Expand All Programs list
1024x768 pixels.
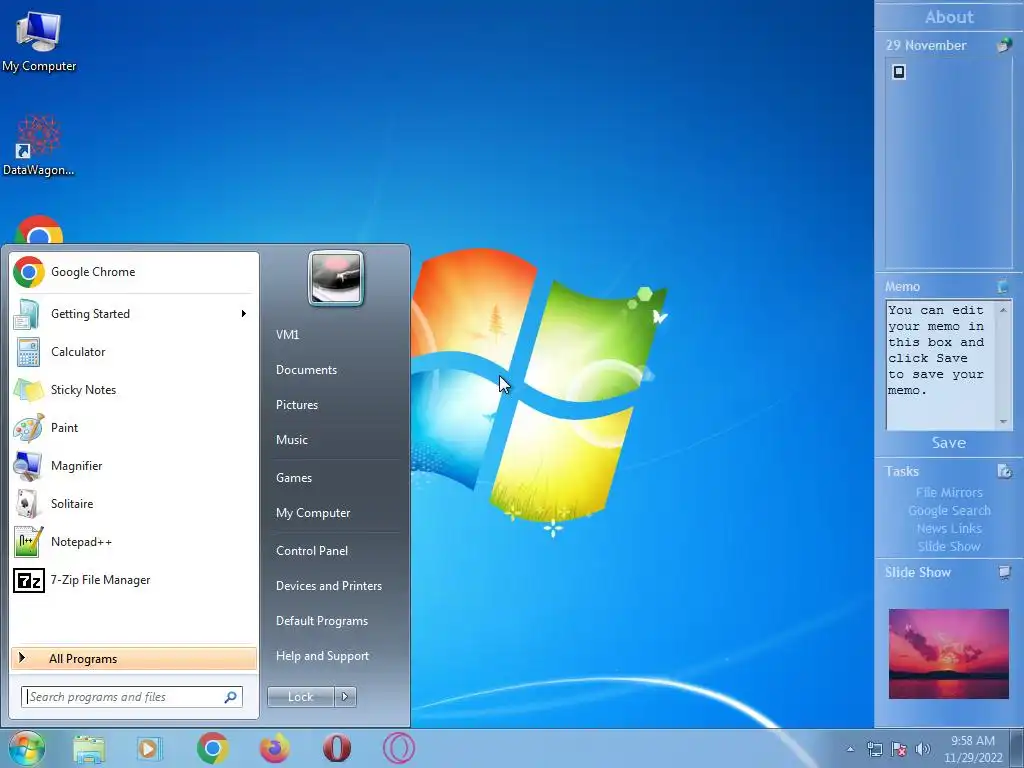coord(134,659)
